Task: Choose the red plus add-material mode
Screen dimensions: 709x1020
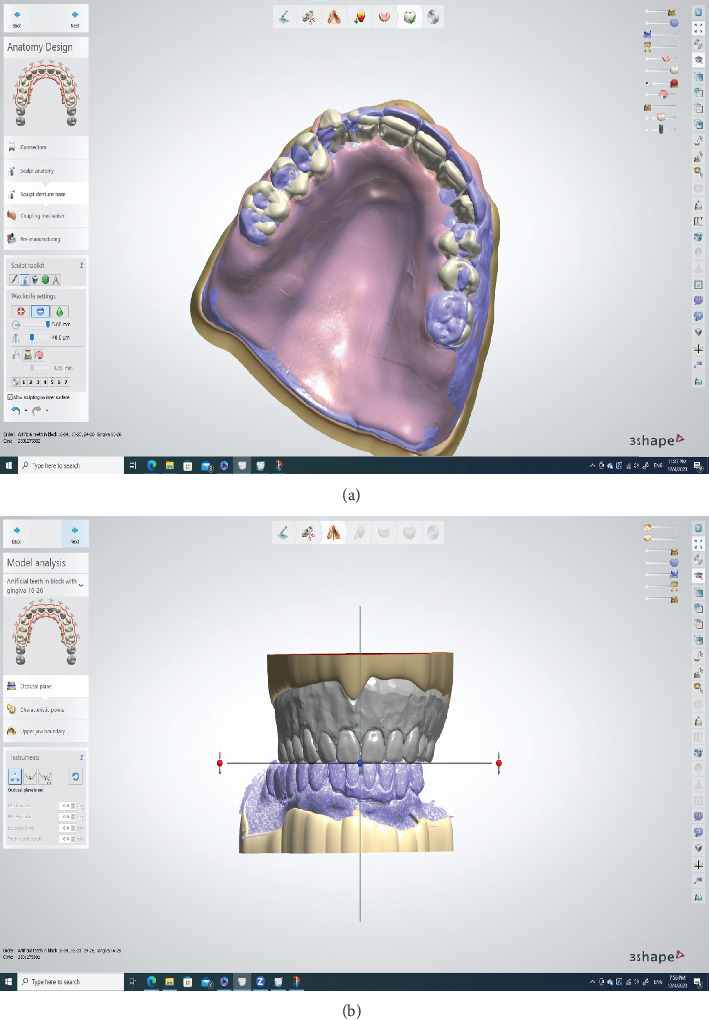Action: (x=21, y=312)
